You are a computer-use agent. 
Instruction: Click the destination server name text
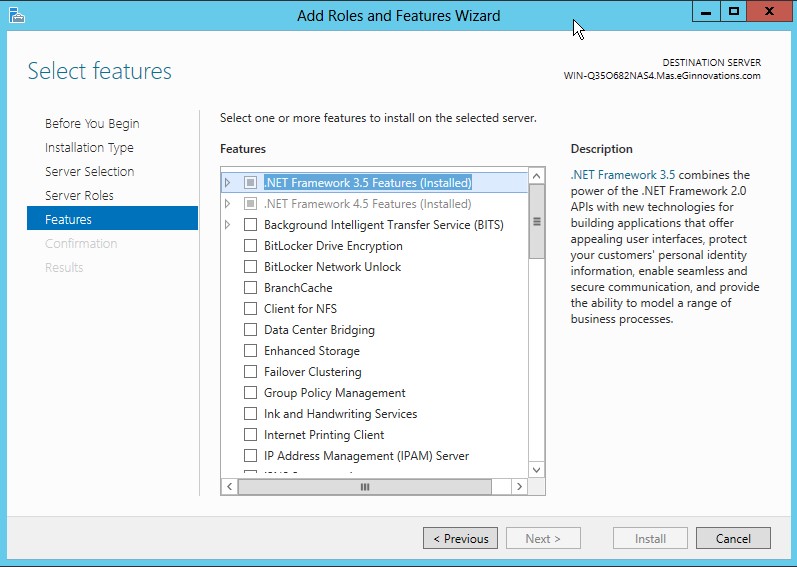point(662,76)
